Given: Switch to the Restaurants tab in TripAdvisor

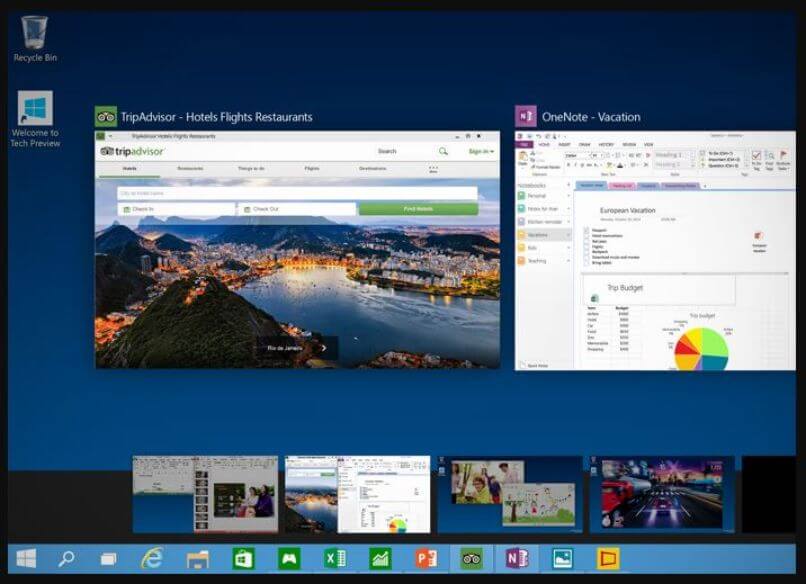Looking at the screenshot, I should coord(190,169).
